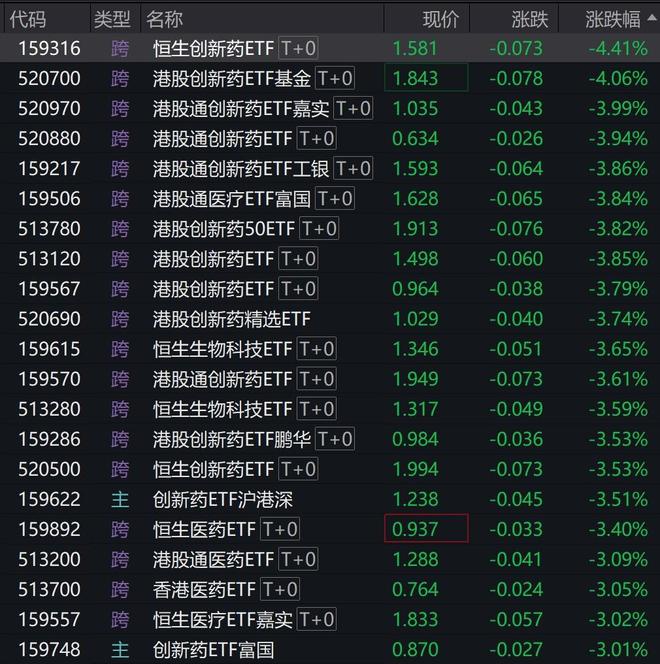
Task: Open 香港医药ETF name
Action: click(x=204, y=589)
